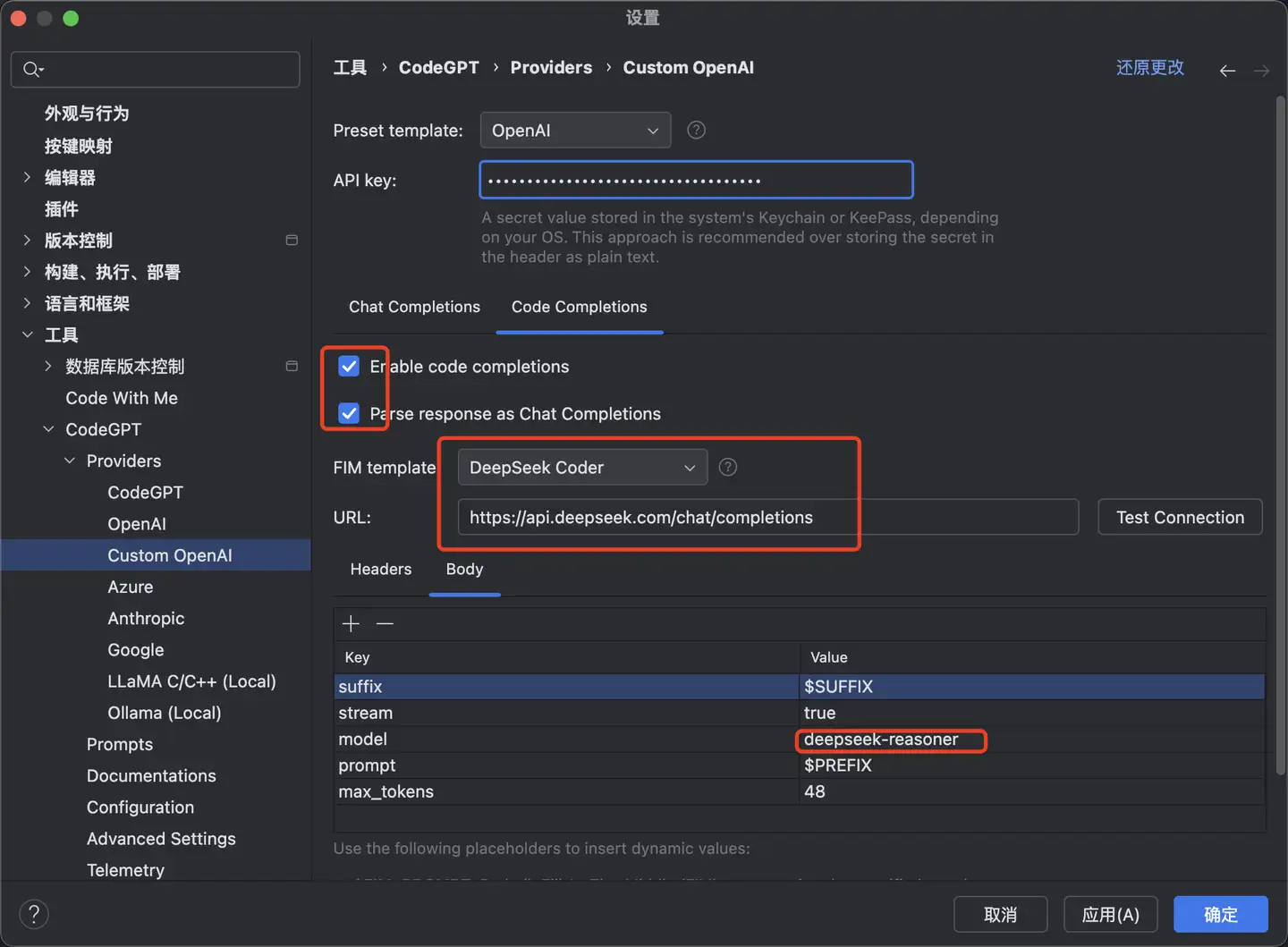The width and height of the screenshot is (1288, 947).
Task: Click CodeGPT in the breadcrumb
Action: tap(439, 68)
